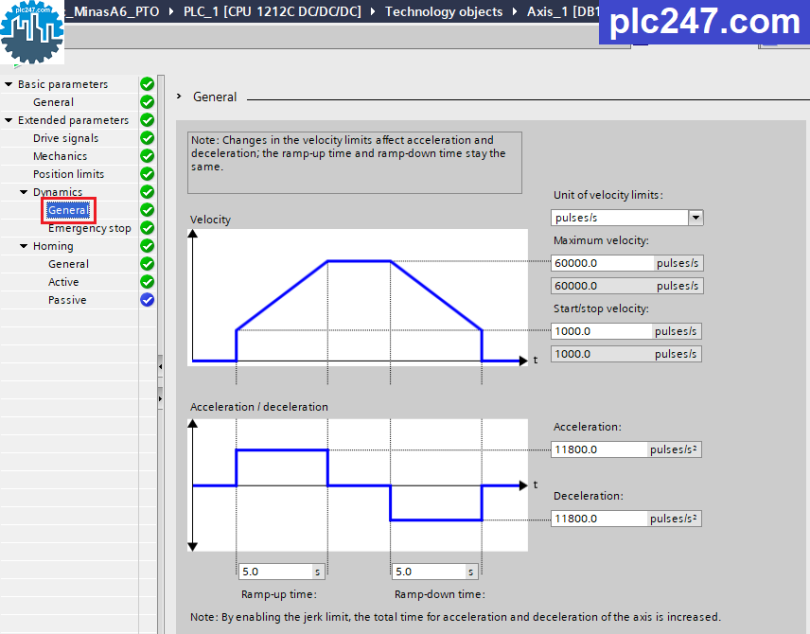Open the Unit of velocity limits dropdown
The image size is (810, 634).
694,217
